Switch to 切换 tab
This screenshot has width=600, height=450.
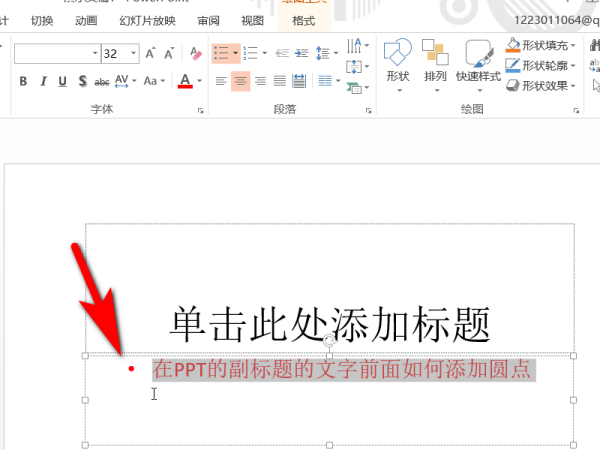[x=42, y=21]
